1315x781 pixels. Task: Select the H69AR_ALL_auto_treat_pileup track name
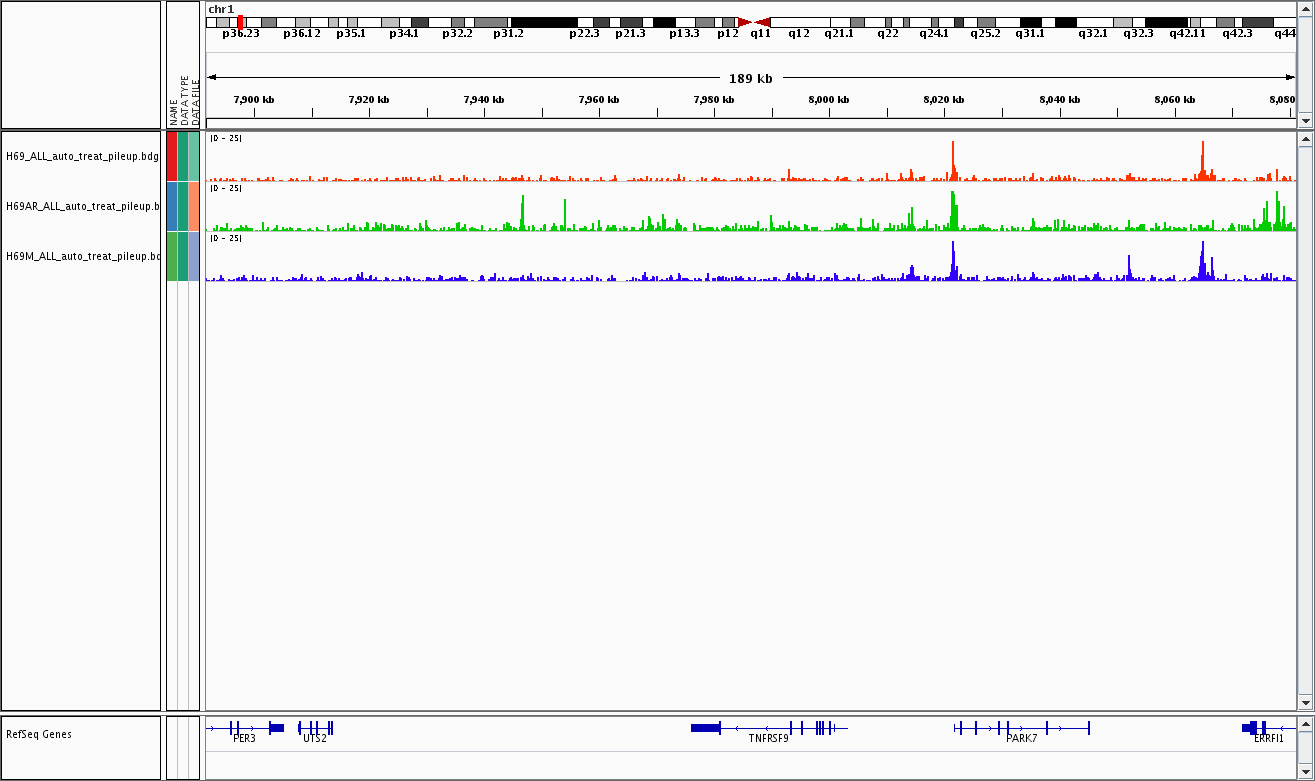[82, 206]
